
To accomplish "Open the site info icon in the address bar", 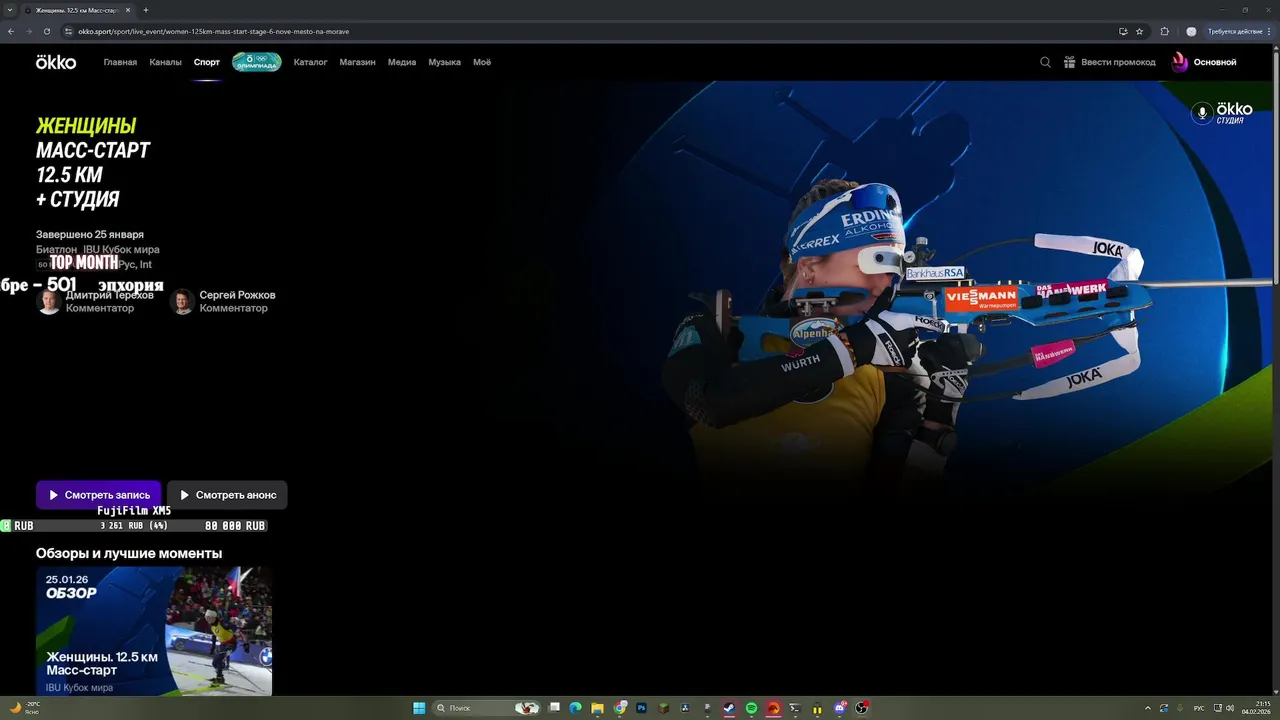I will (69, 31).
